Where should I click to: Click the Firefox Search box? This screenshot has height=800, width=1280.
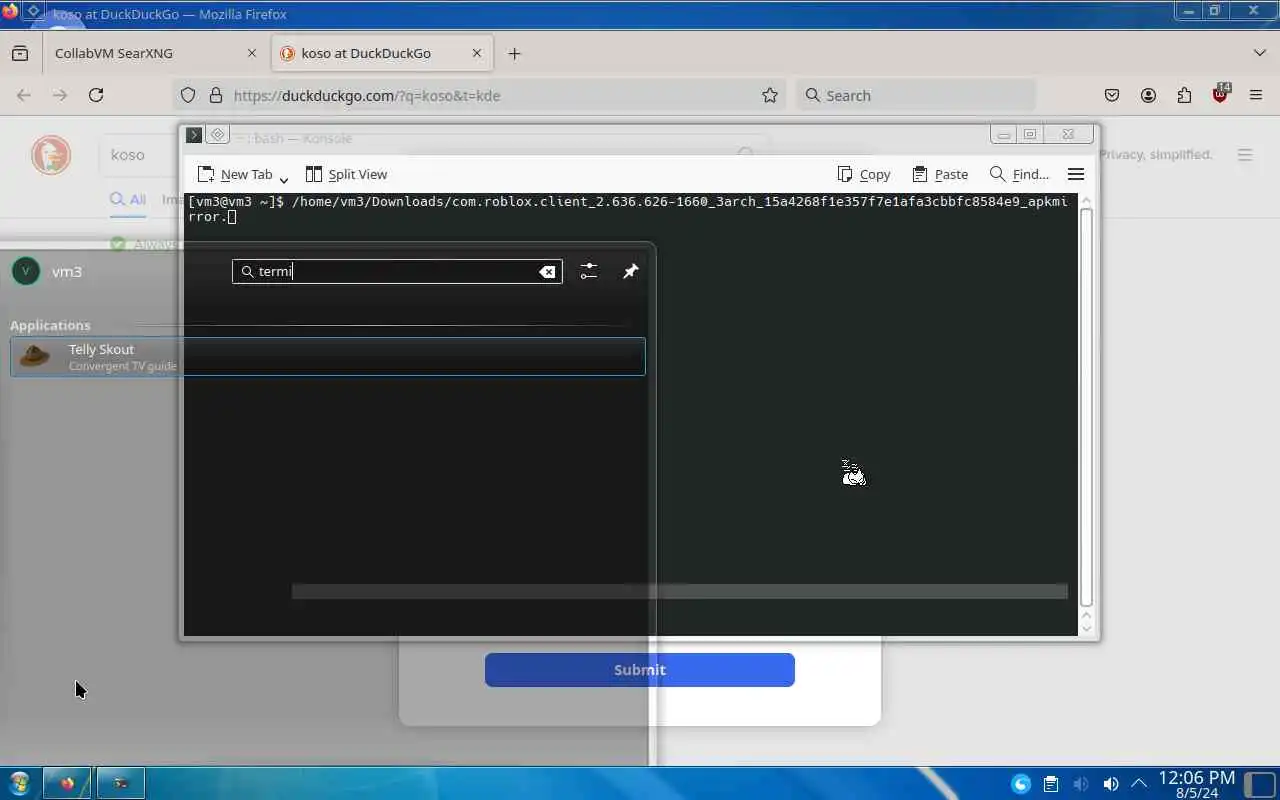[x=917, y=96]
